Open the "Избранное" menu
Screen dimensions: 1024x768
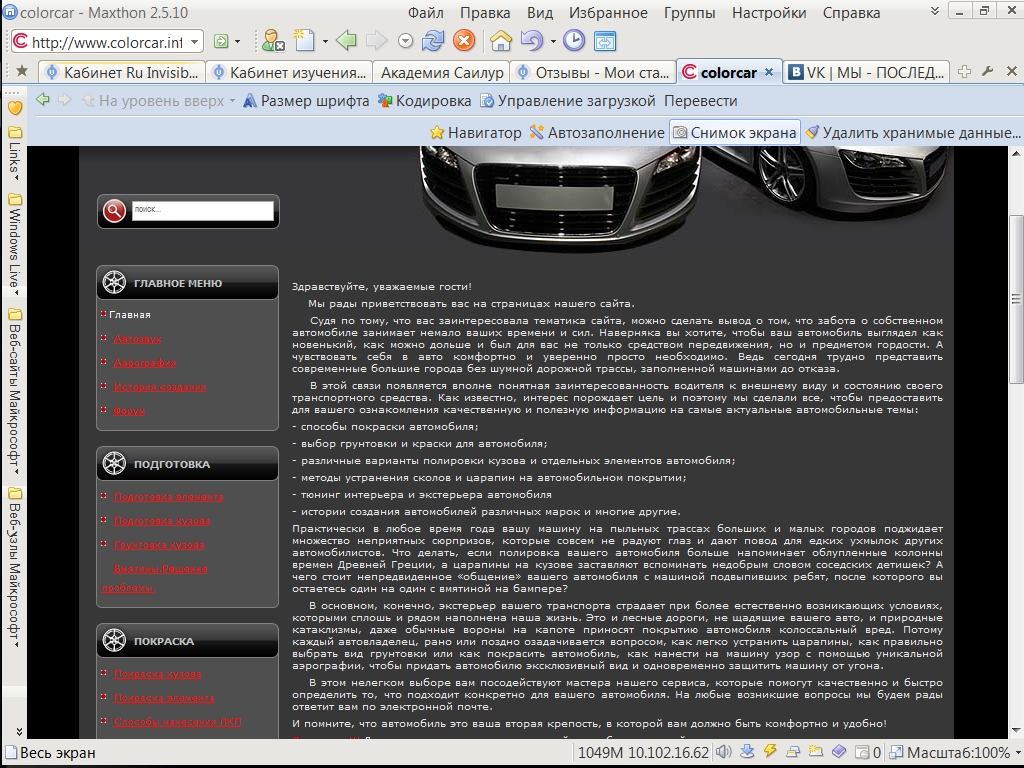pos(608,13)
